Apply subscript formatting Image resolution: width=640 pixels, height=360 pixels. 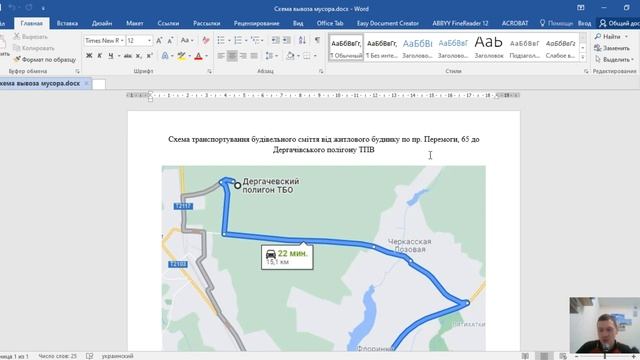coord(139,56)
